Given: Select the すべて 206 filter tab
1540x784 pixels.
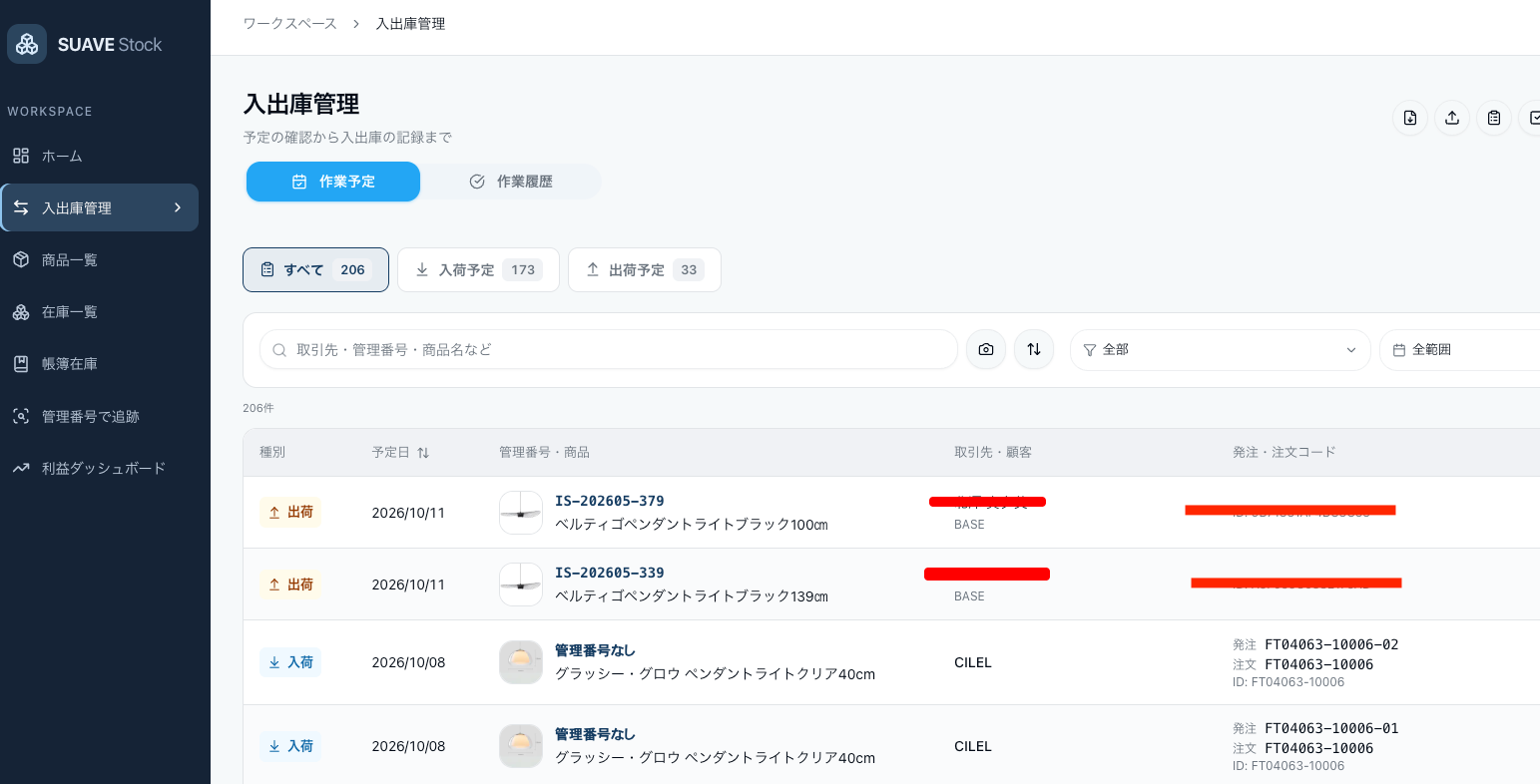Looking at the screenshot, I should pyautogui.click(x=315, y=269).
